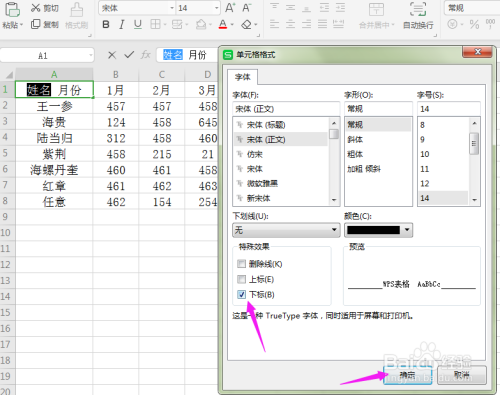Viewport: 500px width, 395px height.
Task: Toggle the strikethrough (删除线) checkbox
Action: pyautogui.click(x=241, y=264)
